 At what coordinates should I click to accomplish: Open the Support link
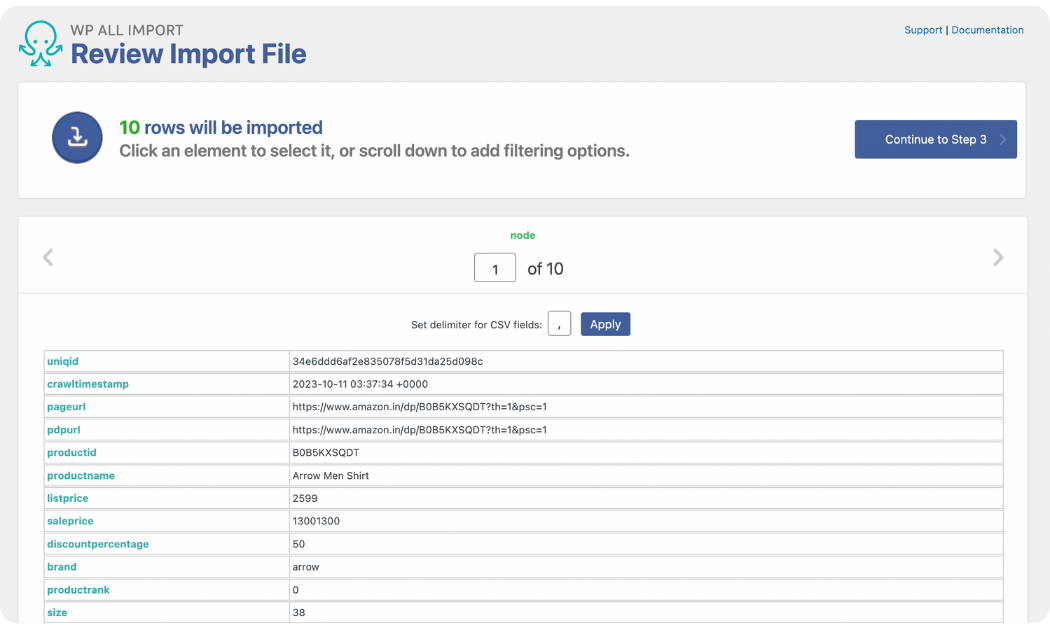922,30
